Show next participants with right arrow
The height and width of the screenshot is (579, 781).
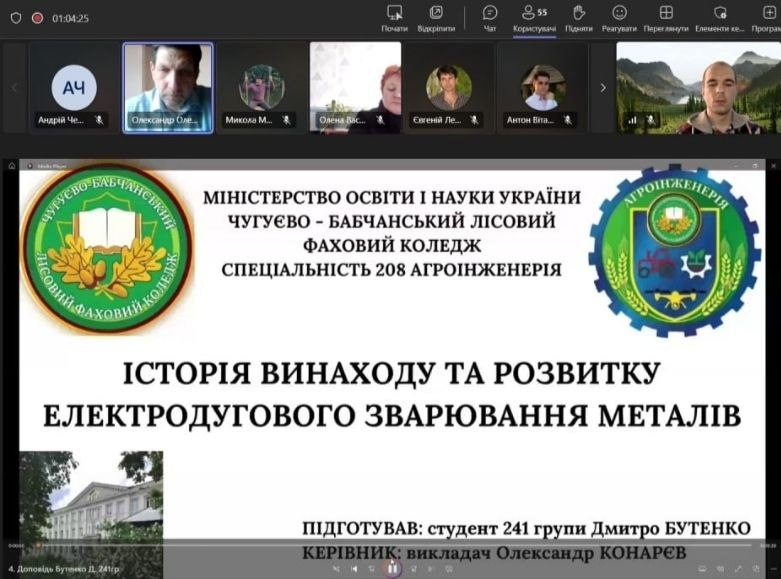(602, 88)
